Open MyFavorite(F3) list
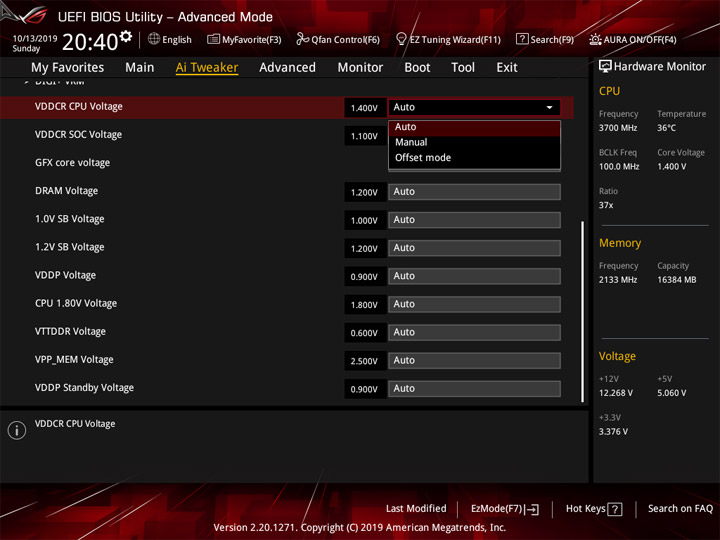This screenshot has width=720, height=540. (244, 39)
